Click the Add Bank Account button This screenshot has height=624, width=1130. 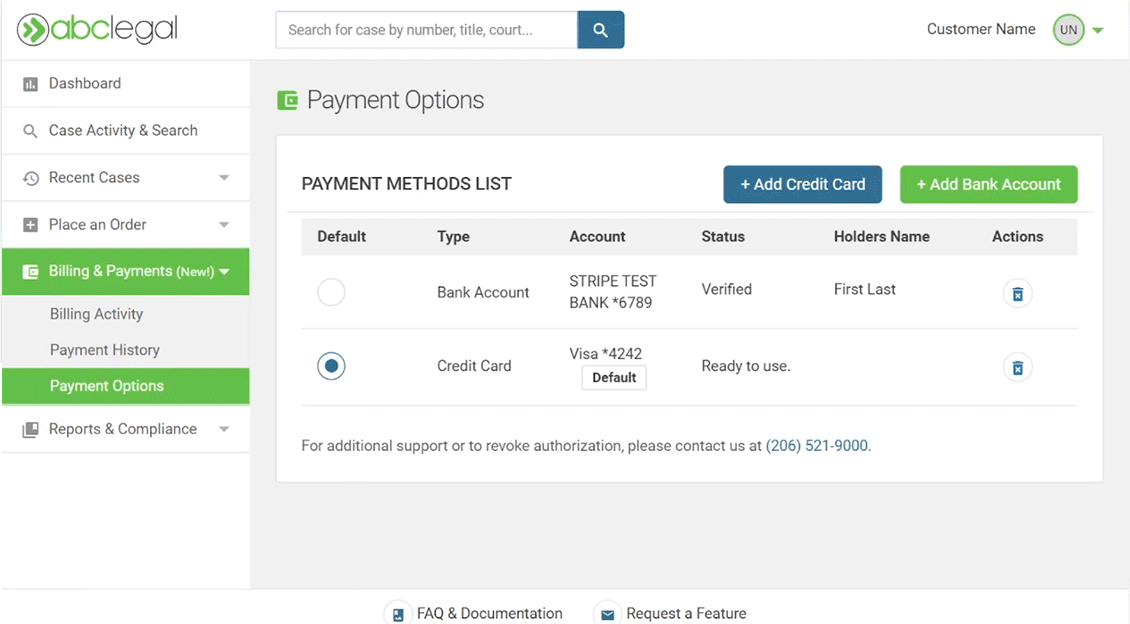click(x=988, y=184)
